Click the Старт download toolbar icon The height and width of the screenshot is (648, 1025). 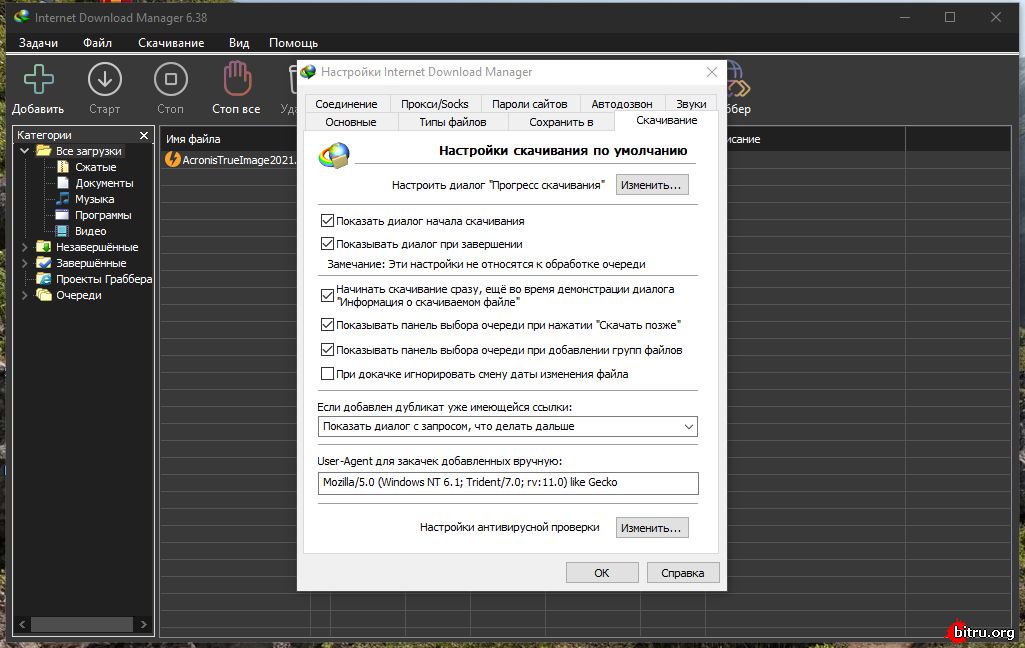click(105, 79)
